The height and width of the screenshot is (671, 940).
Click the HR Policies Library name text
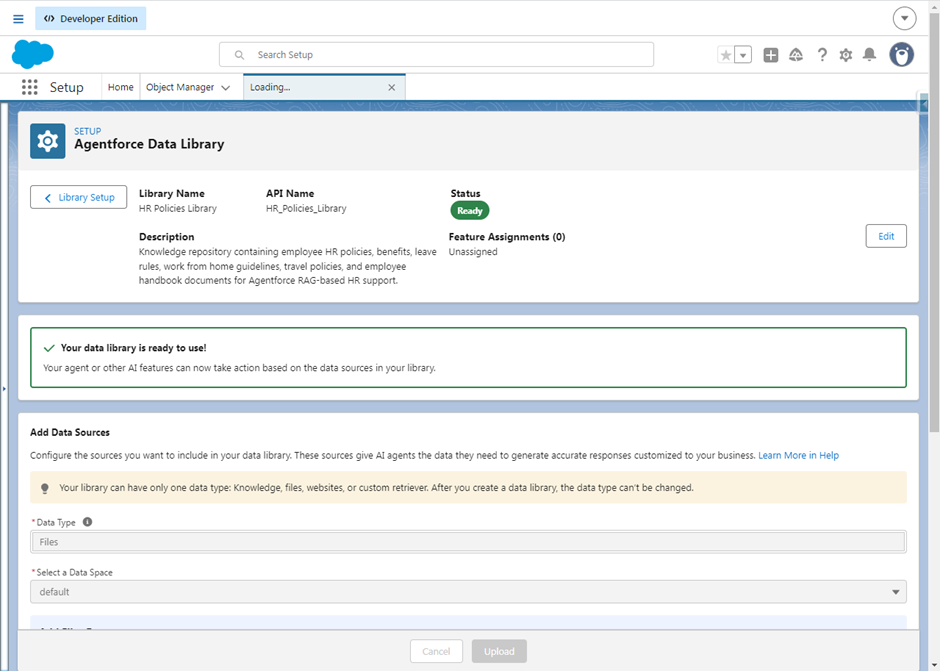177,209
